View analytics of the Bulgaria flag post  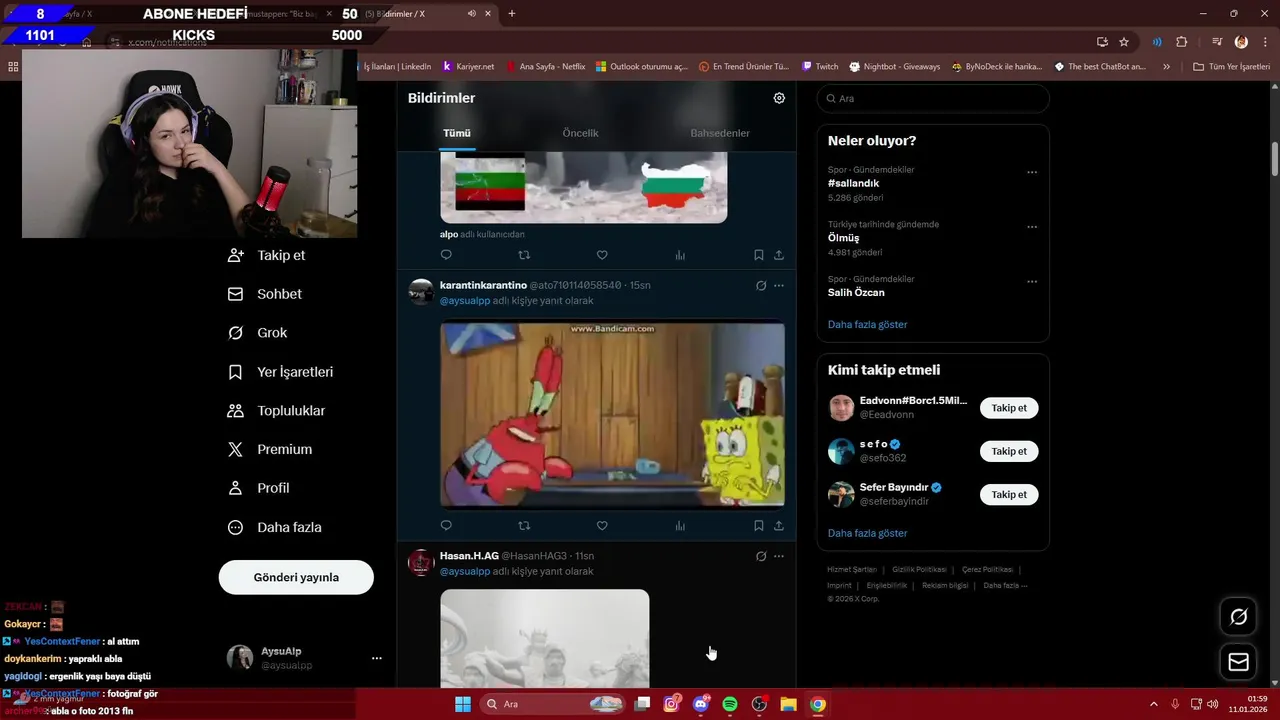(x=680, y=255)
